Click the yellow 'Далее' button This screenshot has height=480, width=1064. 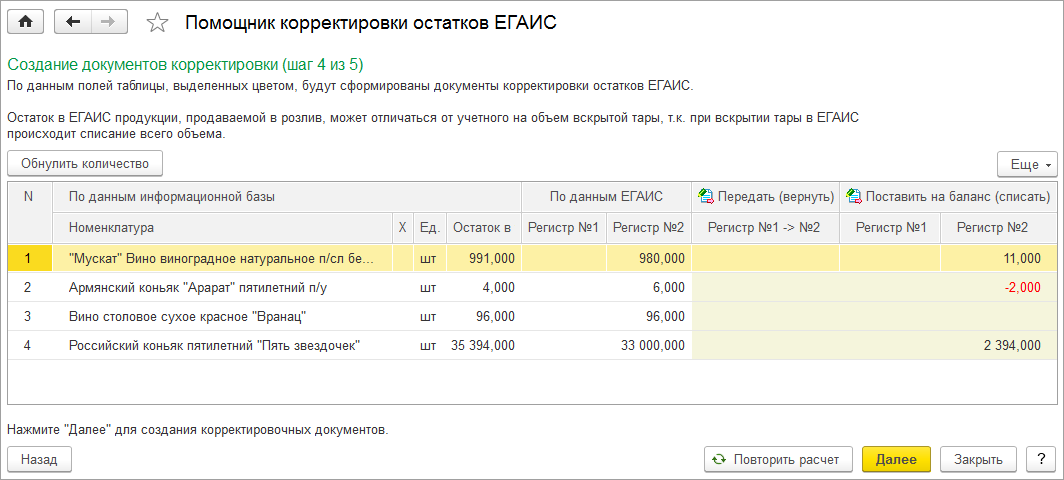click(896, 460)
